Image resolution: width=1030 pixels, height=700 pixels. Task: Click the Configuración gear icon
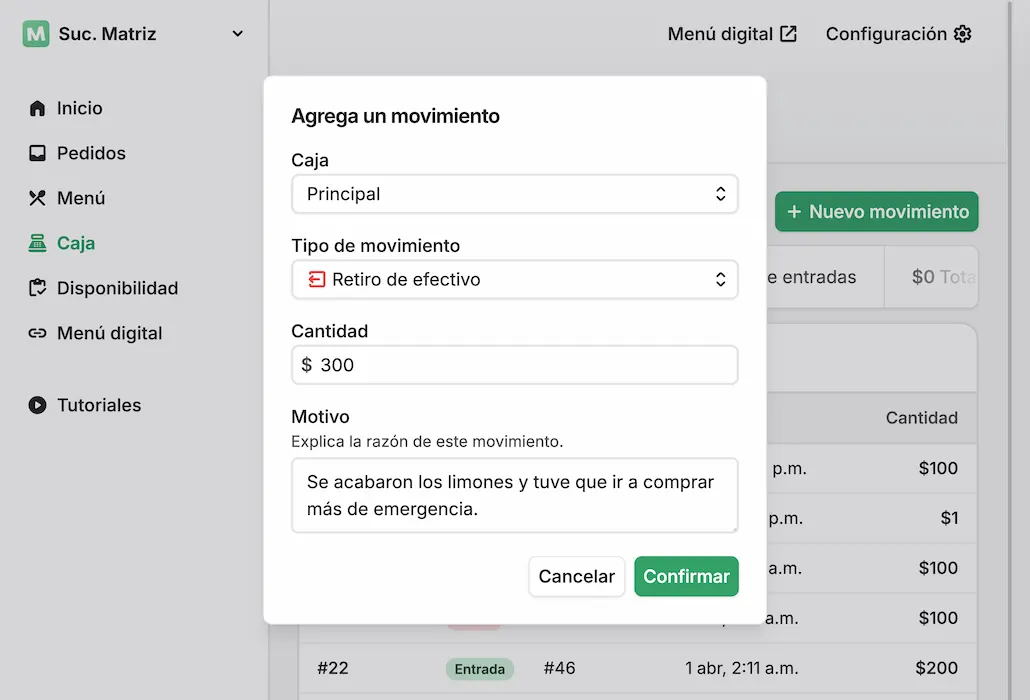pos(962,33)
